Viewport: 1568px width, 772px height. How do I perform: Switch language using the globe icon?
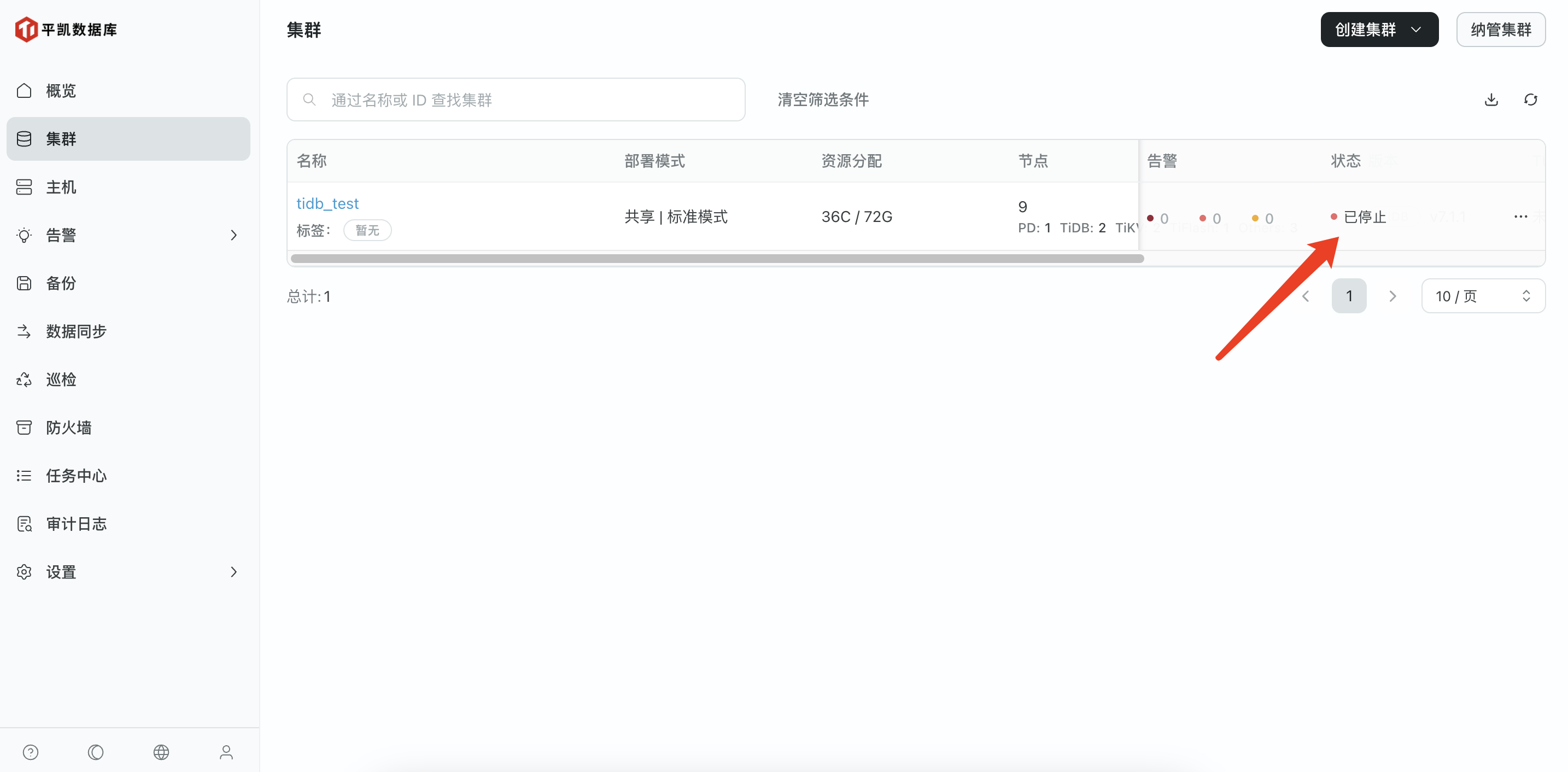point(161,752)
